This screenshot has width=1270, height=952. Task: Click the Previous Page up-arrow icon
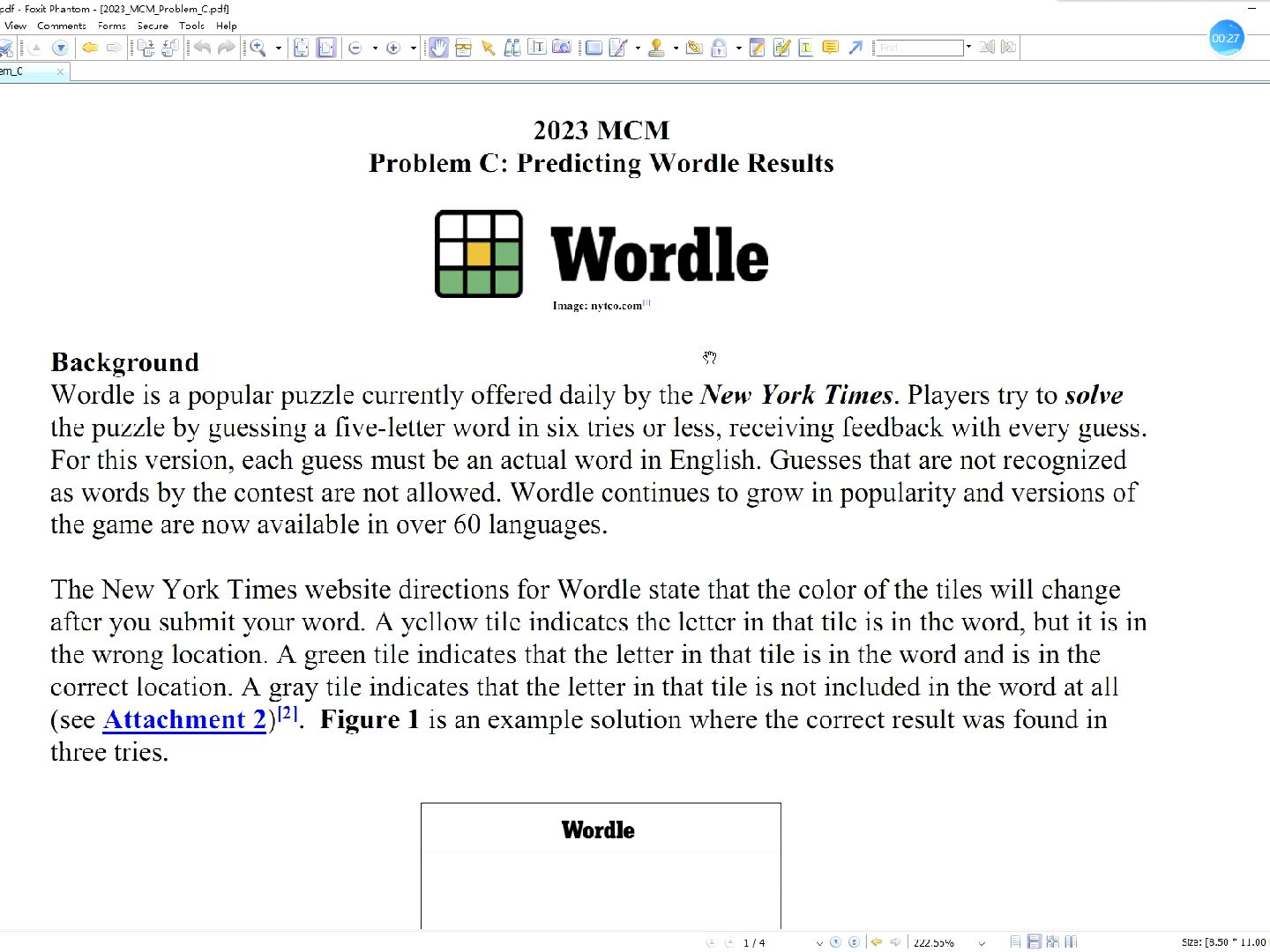(35, 48)
